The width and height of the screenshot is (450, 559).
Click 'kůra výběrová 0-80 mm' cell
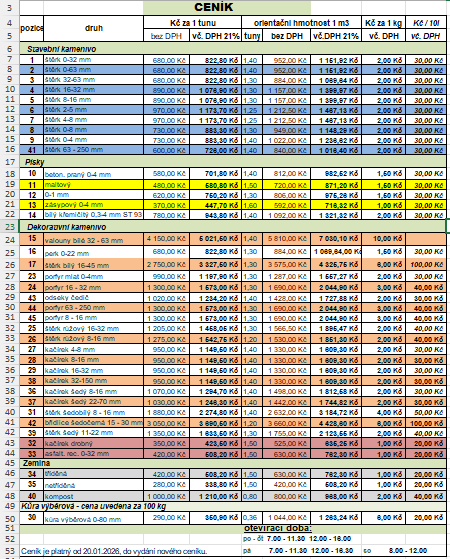pyautogui.click(x=93, y=518)
